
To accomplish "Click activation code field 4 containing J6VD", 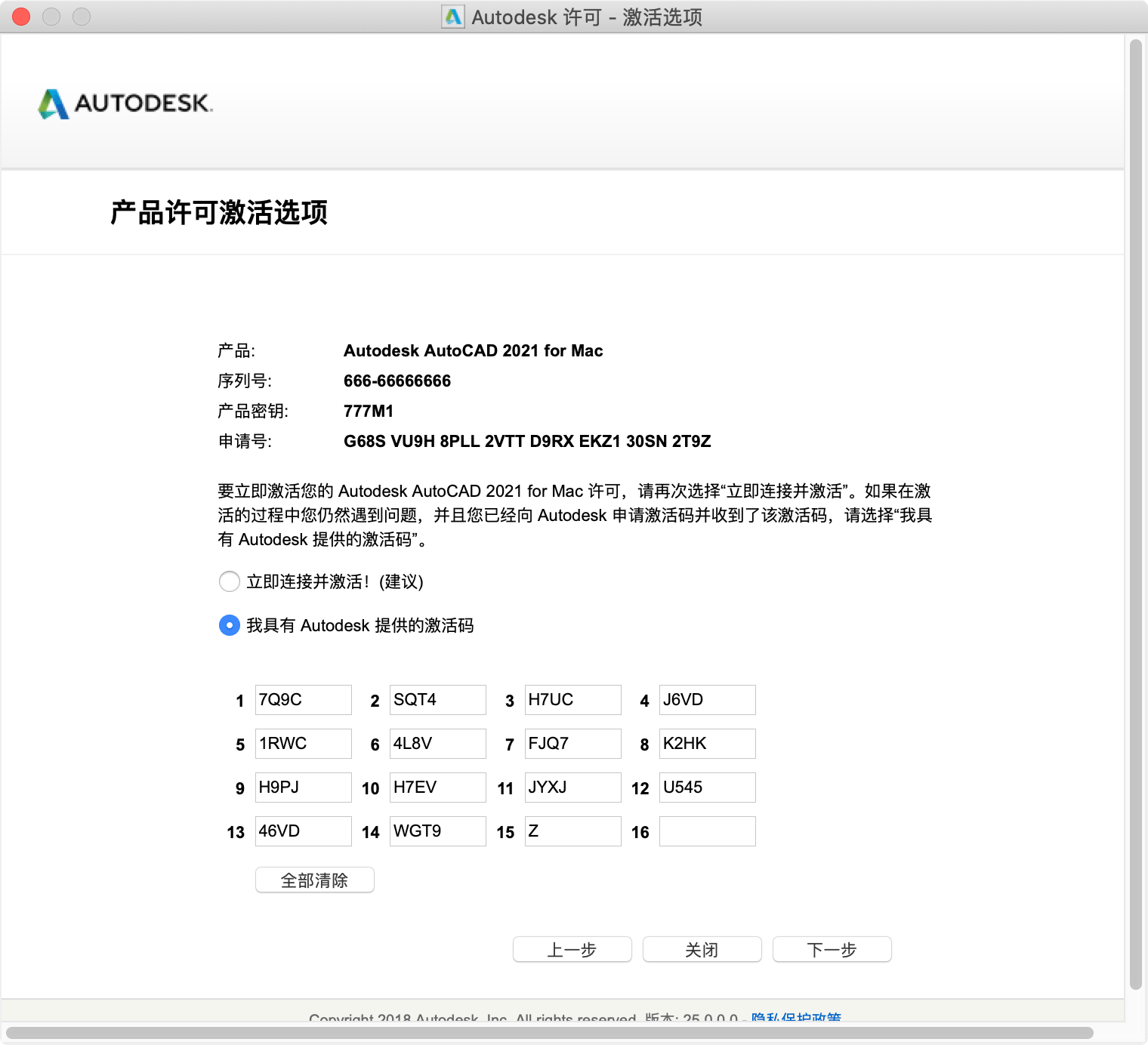I will (x=708, y=700).
